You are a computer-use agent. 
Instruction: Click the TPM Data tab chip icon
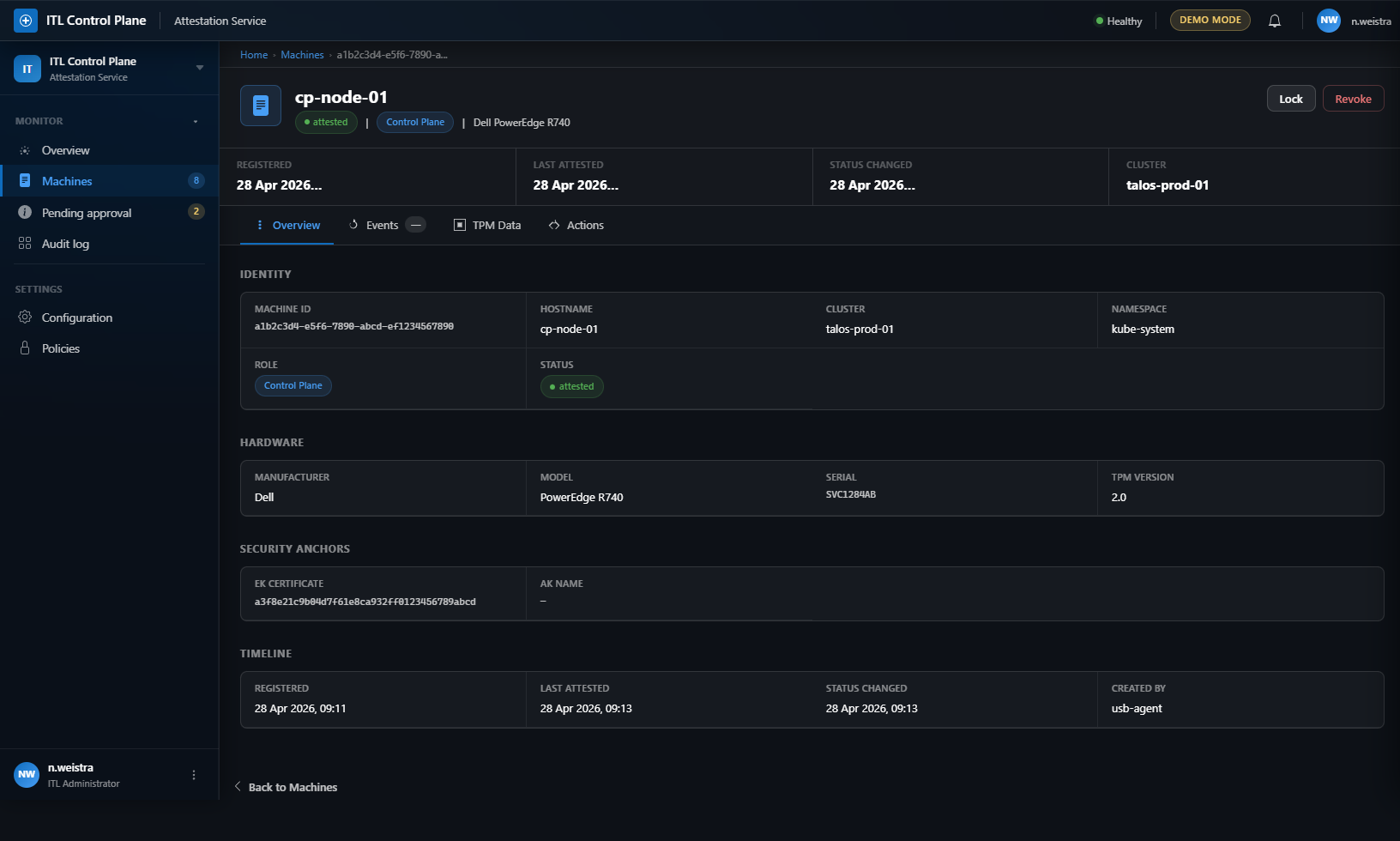(x=460, y=225)
